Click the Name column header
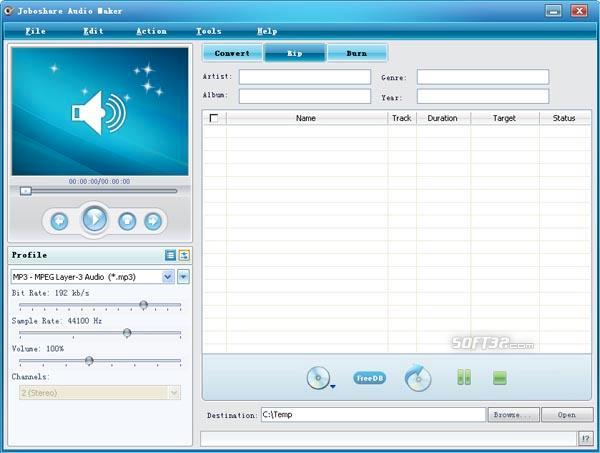 307,118
